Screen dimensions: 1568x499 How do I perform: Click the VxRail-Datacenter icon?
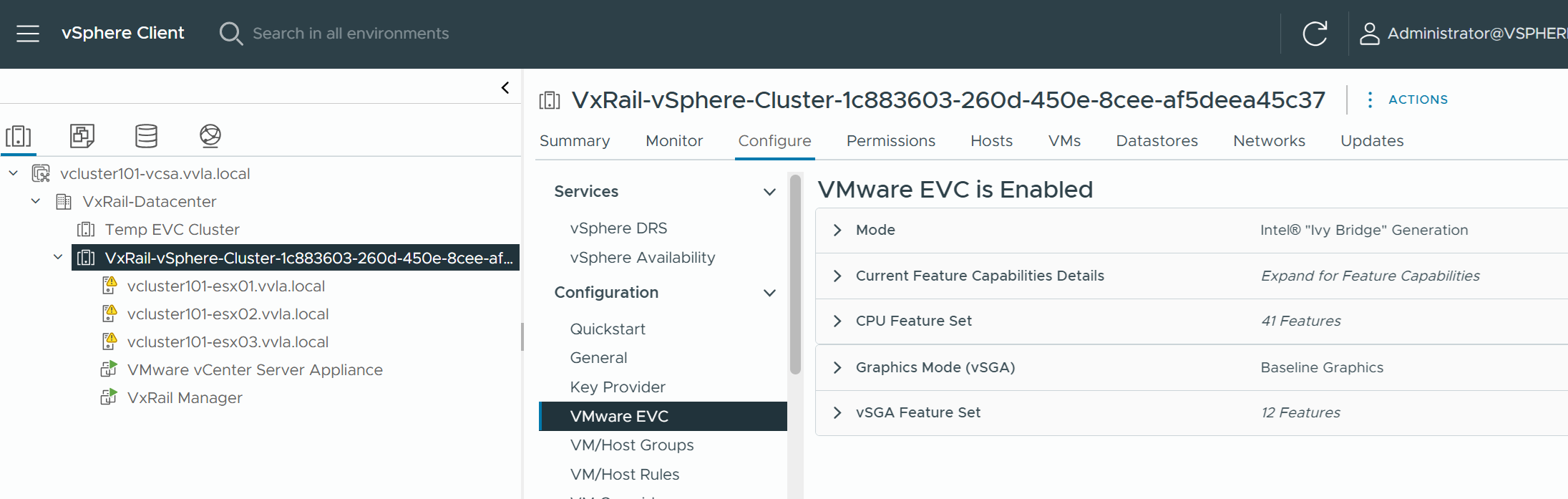click(64, 202)
